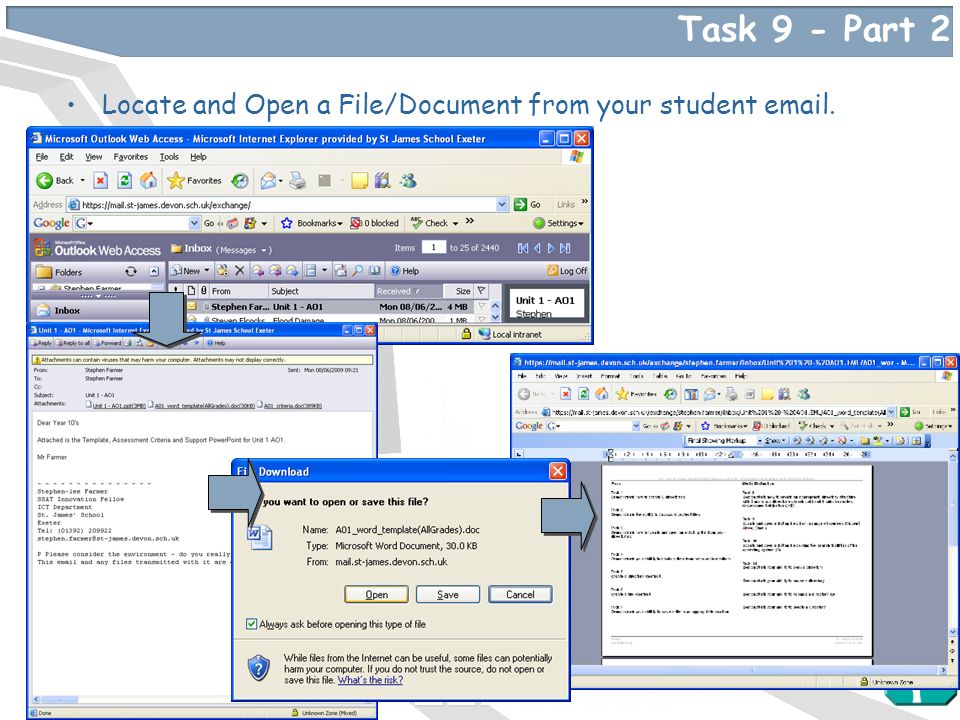Click the What's the risk? link

click(x=370, y=680)
